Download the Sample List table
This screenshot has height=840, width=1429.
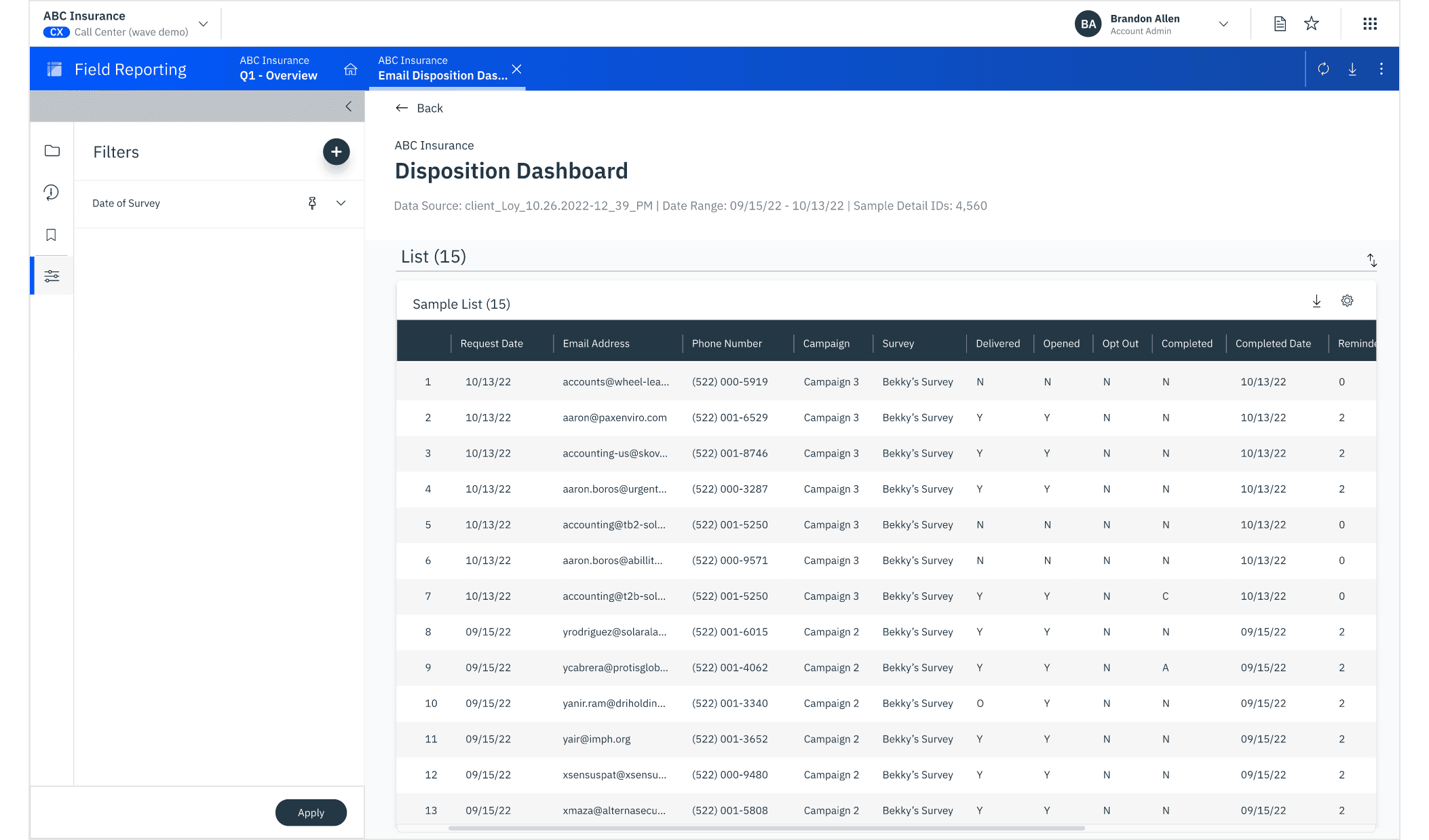point(1316,301)
